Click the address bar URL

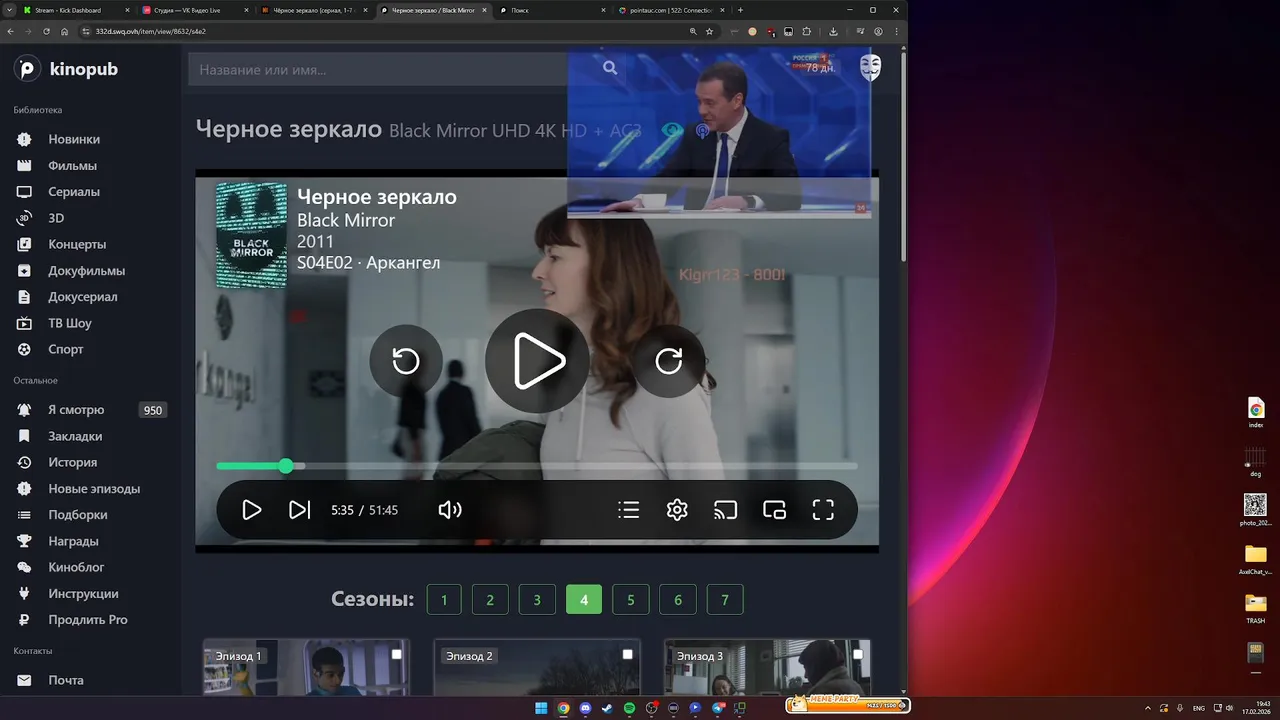(x=150, y=31)
